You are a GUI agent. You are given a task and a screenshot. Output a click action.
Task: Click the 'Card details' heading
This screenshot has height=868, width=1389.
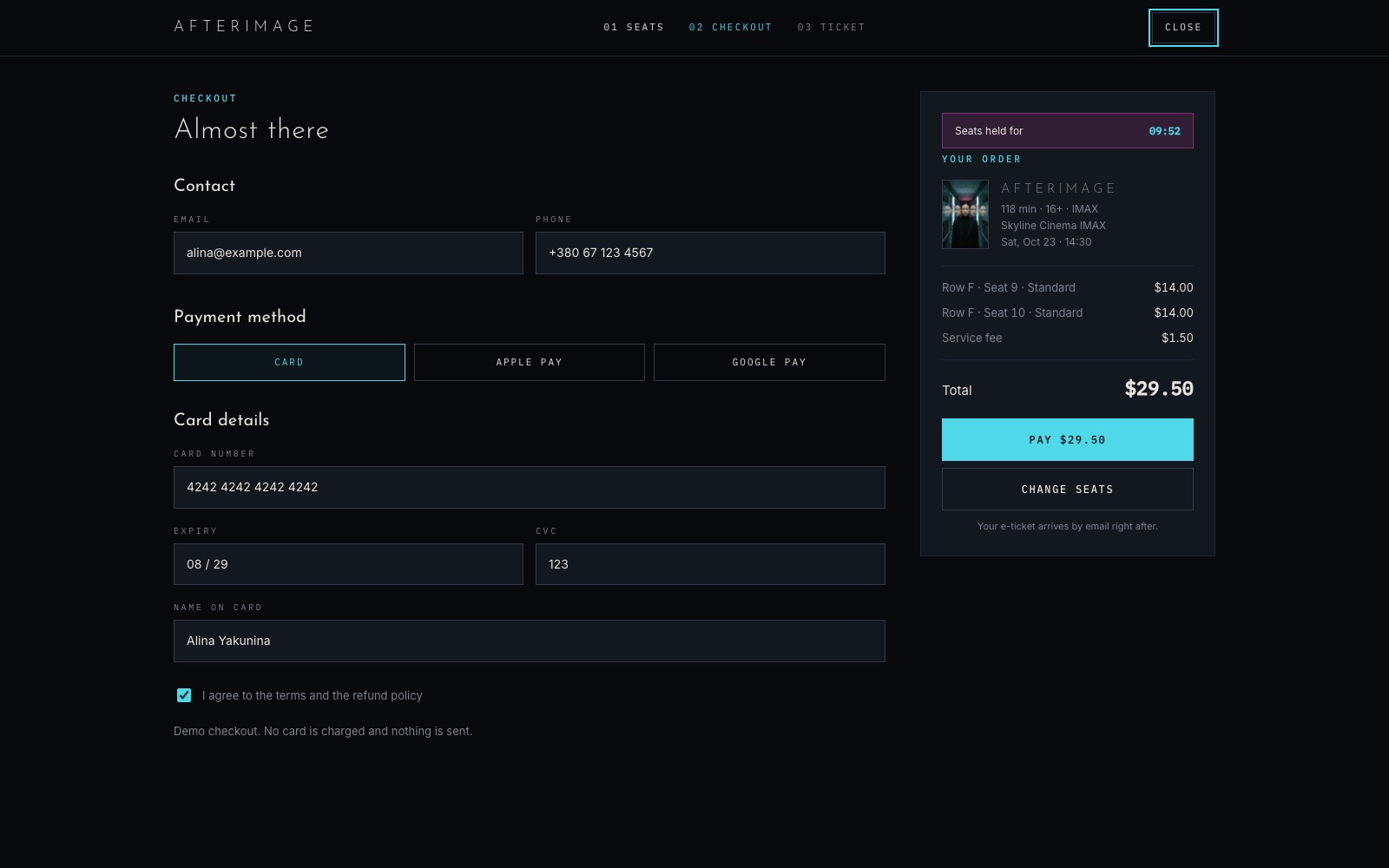click(221, 420)
